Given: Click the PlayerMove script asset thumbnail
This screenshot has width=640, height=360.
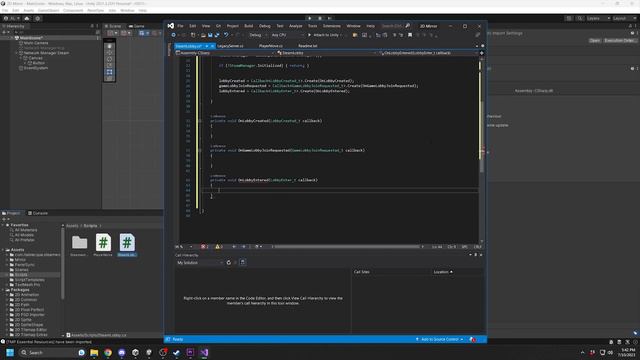Looking at the screenshot, I should (103, 242).
